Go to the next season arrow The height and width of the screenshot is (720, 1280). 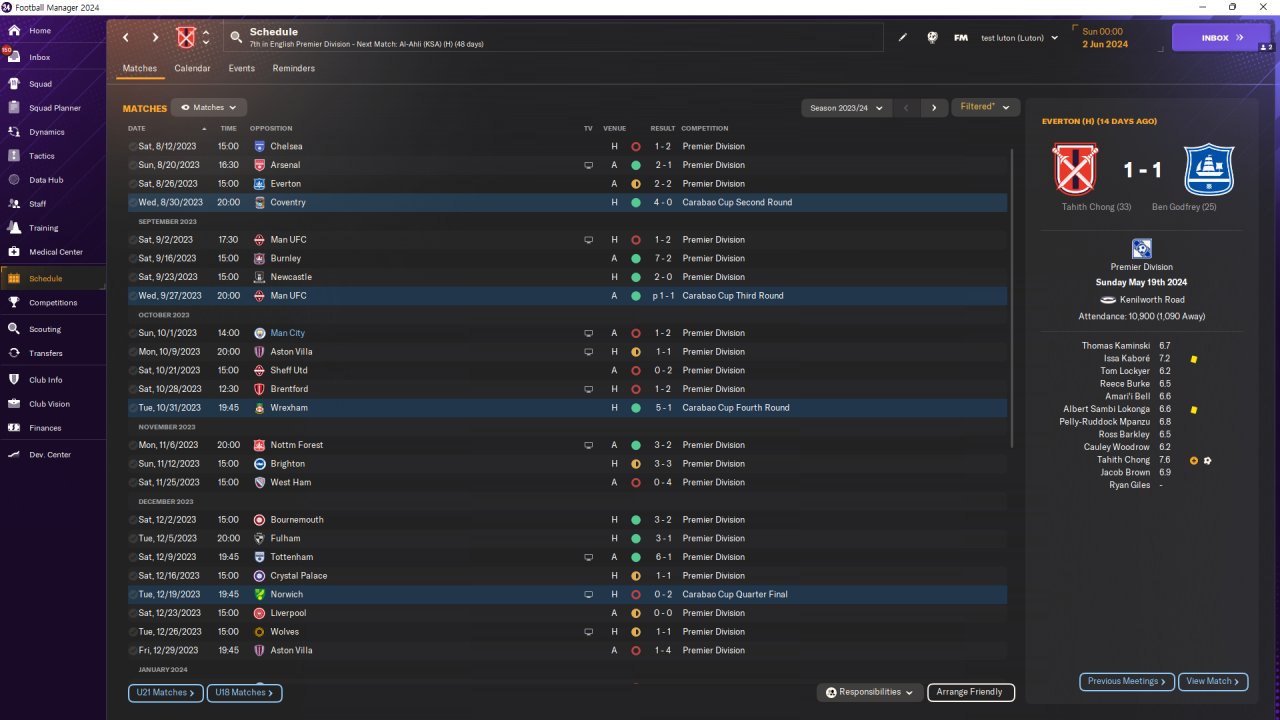tap(934, 107)
